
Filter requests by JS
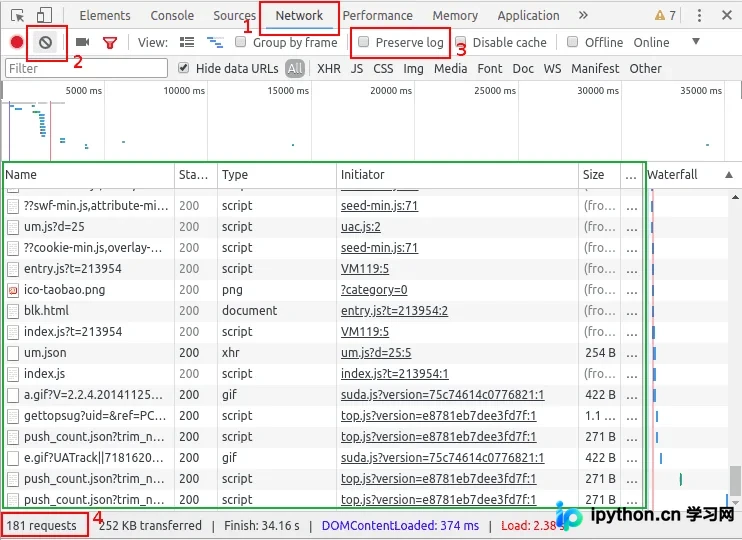click(357, 69)
